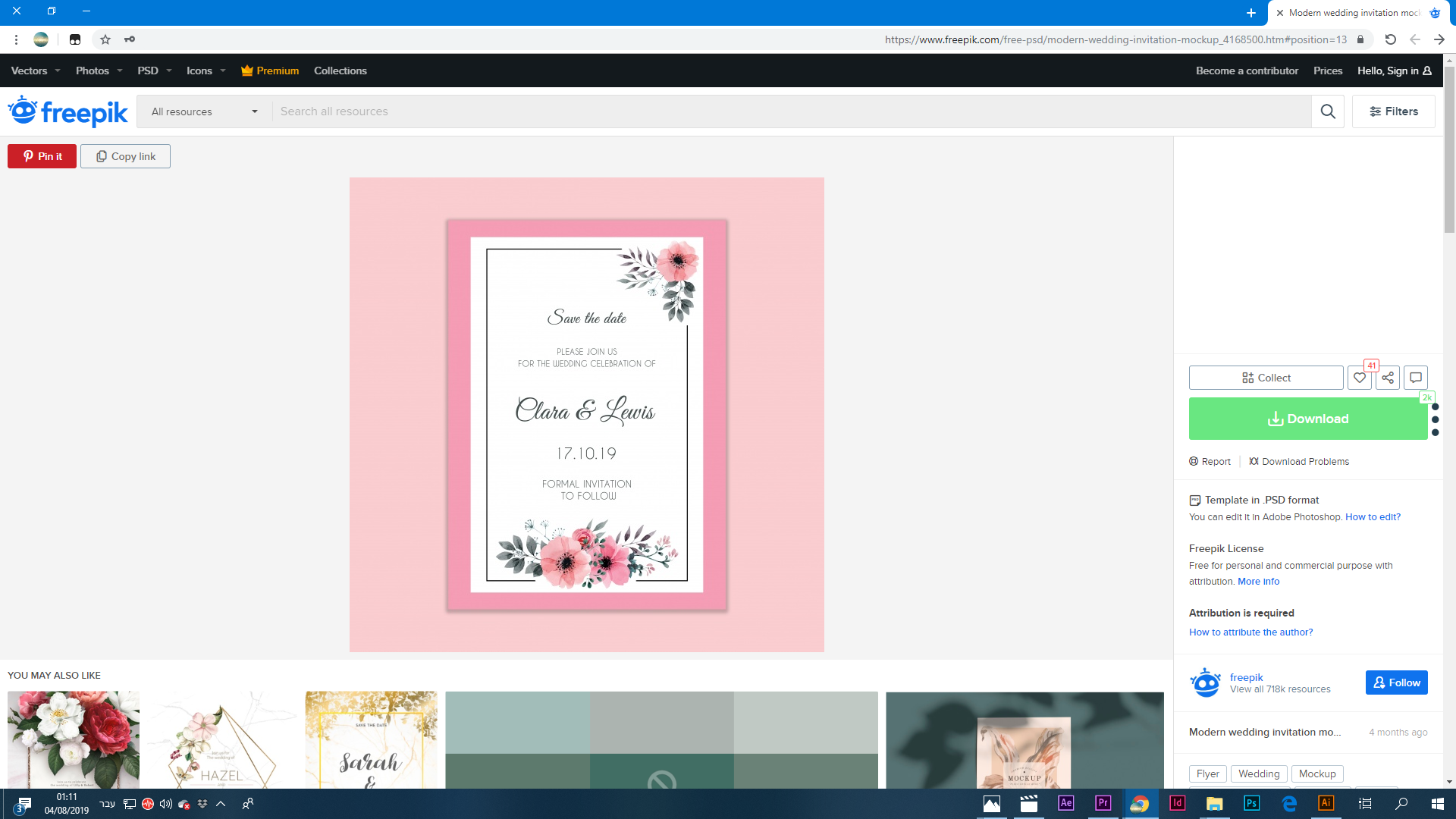Viewport: 1456px width, 819px height.
Task: Expand the Vectors menu arrow
Action: (58, 71)
